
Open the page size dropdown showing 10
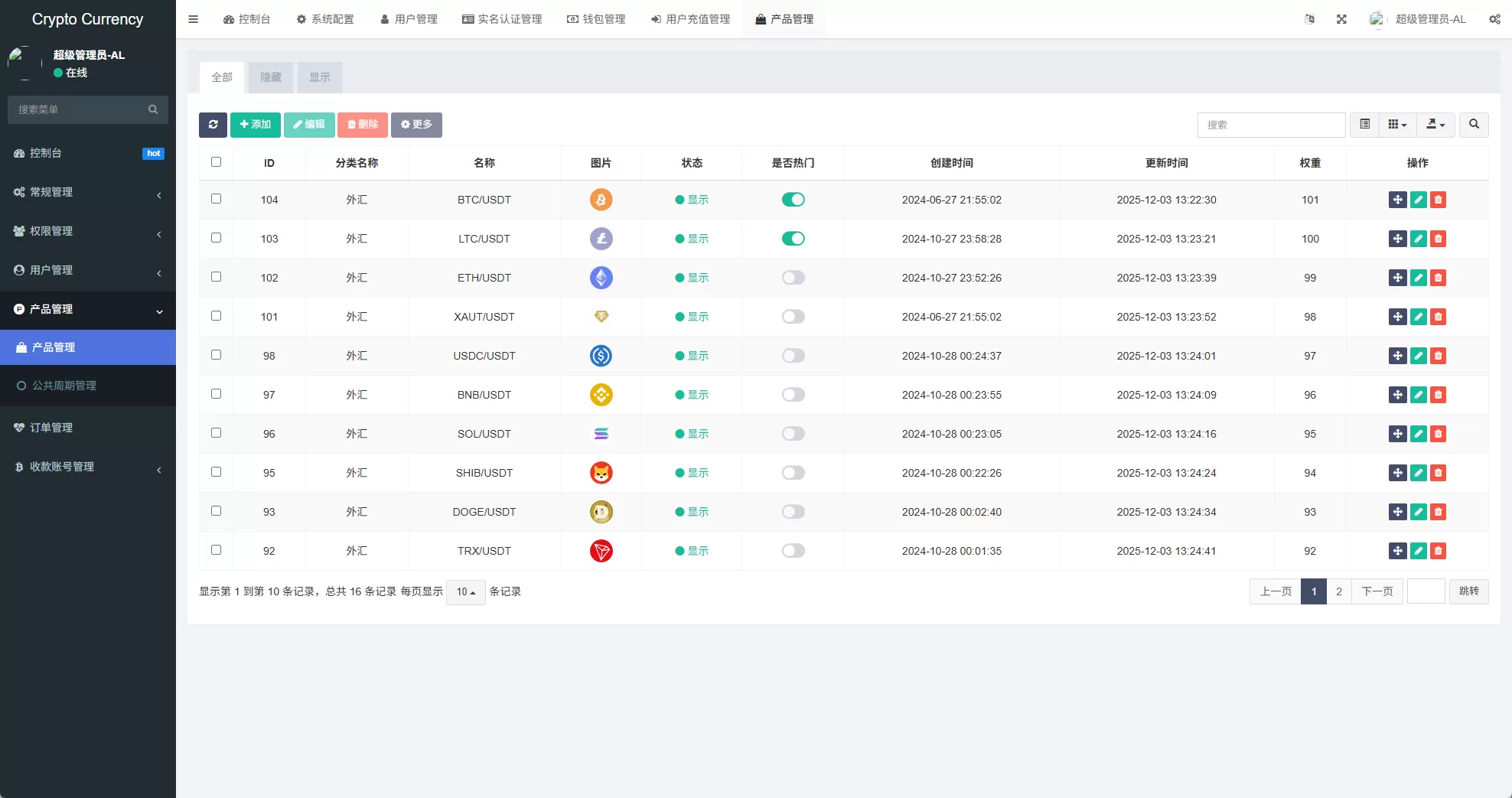465,591
